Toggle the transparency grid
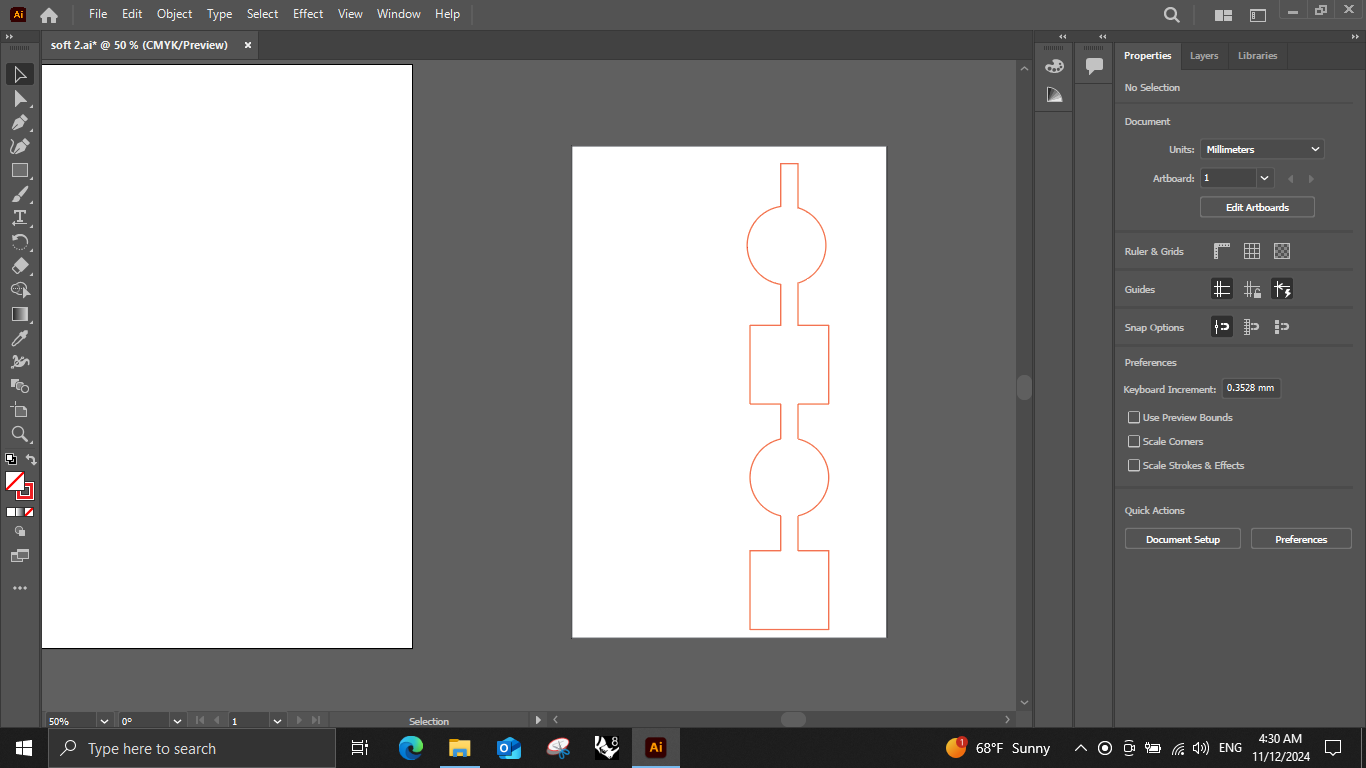 (1282, 251)
